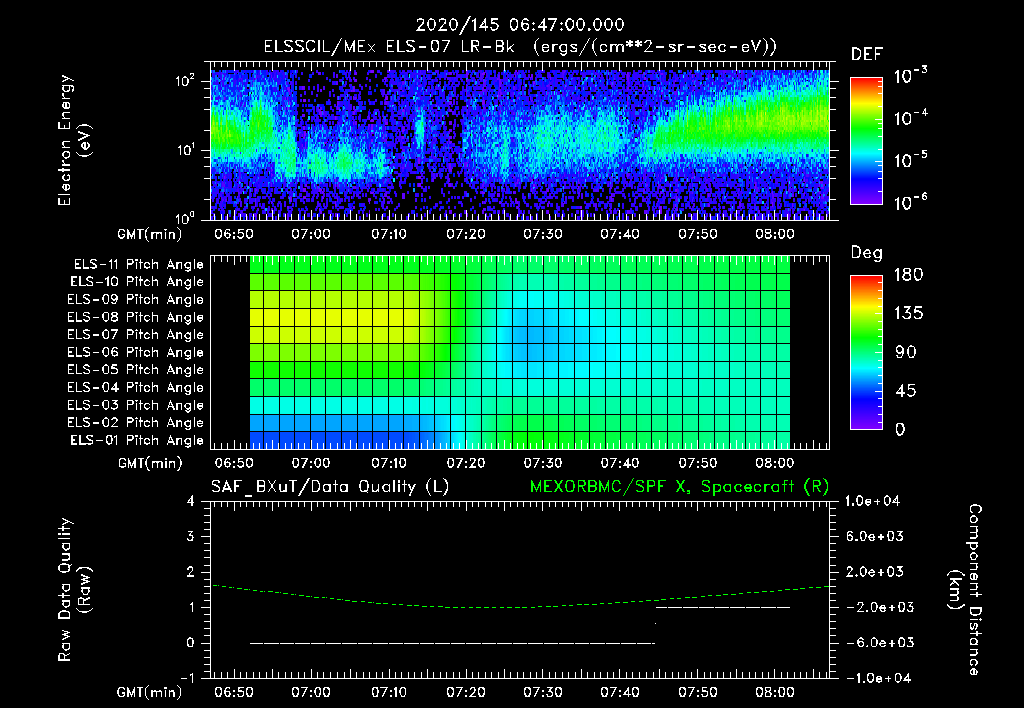Screen dimensions: 1024x708
Task: Click the green MEXORBMC/SPF X, Spacecraft legend
Action: (x=679, y=487)
